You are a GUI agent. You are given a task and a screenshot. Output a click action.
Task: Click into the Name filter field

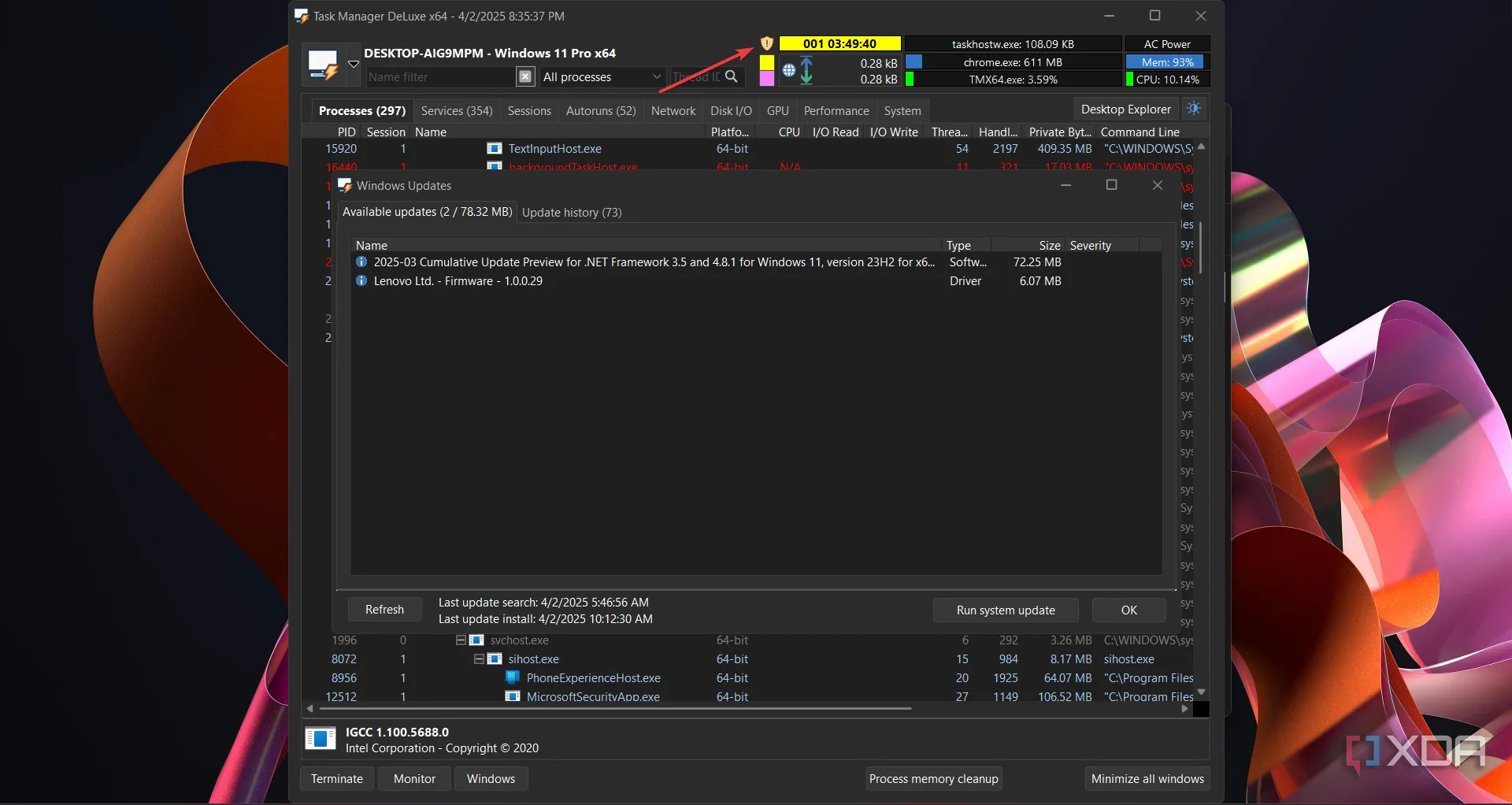tap(439, 76)
